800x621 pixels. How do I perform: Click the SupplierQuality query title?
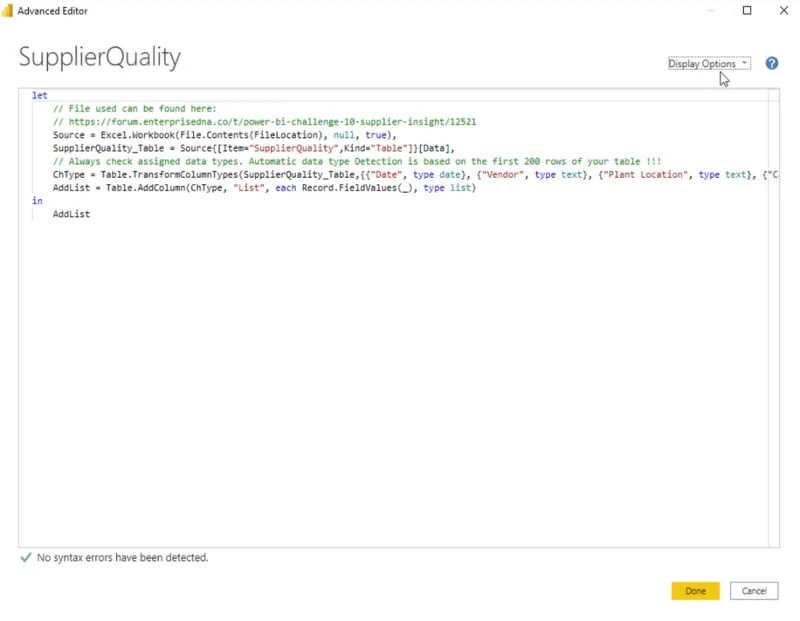(x=99, y=57)
